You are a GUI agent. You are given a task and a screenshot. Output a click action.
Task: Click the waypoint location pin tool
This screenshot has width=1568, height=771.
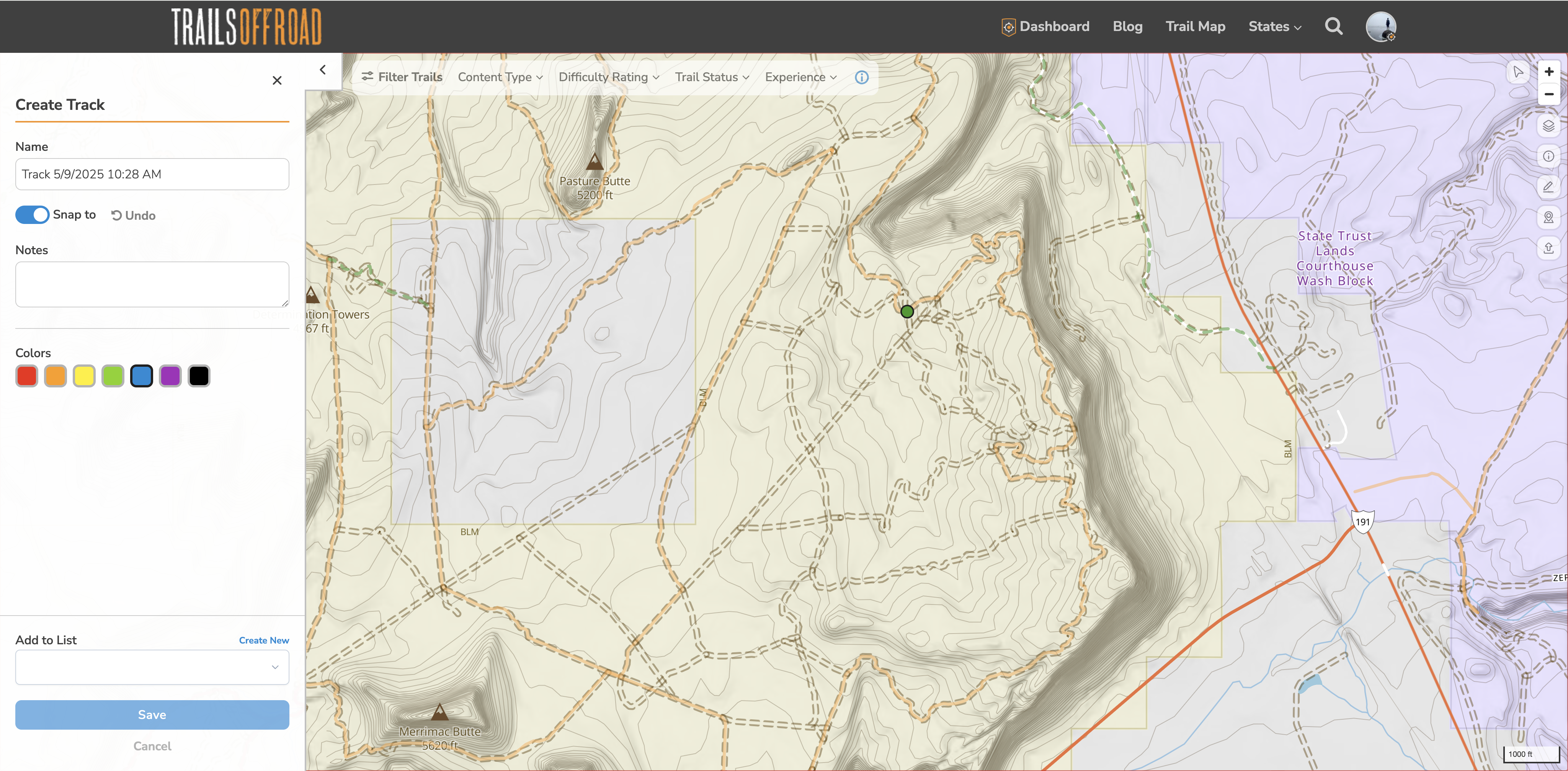pyautogui.click(x=1548, y=217)
